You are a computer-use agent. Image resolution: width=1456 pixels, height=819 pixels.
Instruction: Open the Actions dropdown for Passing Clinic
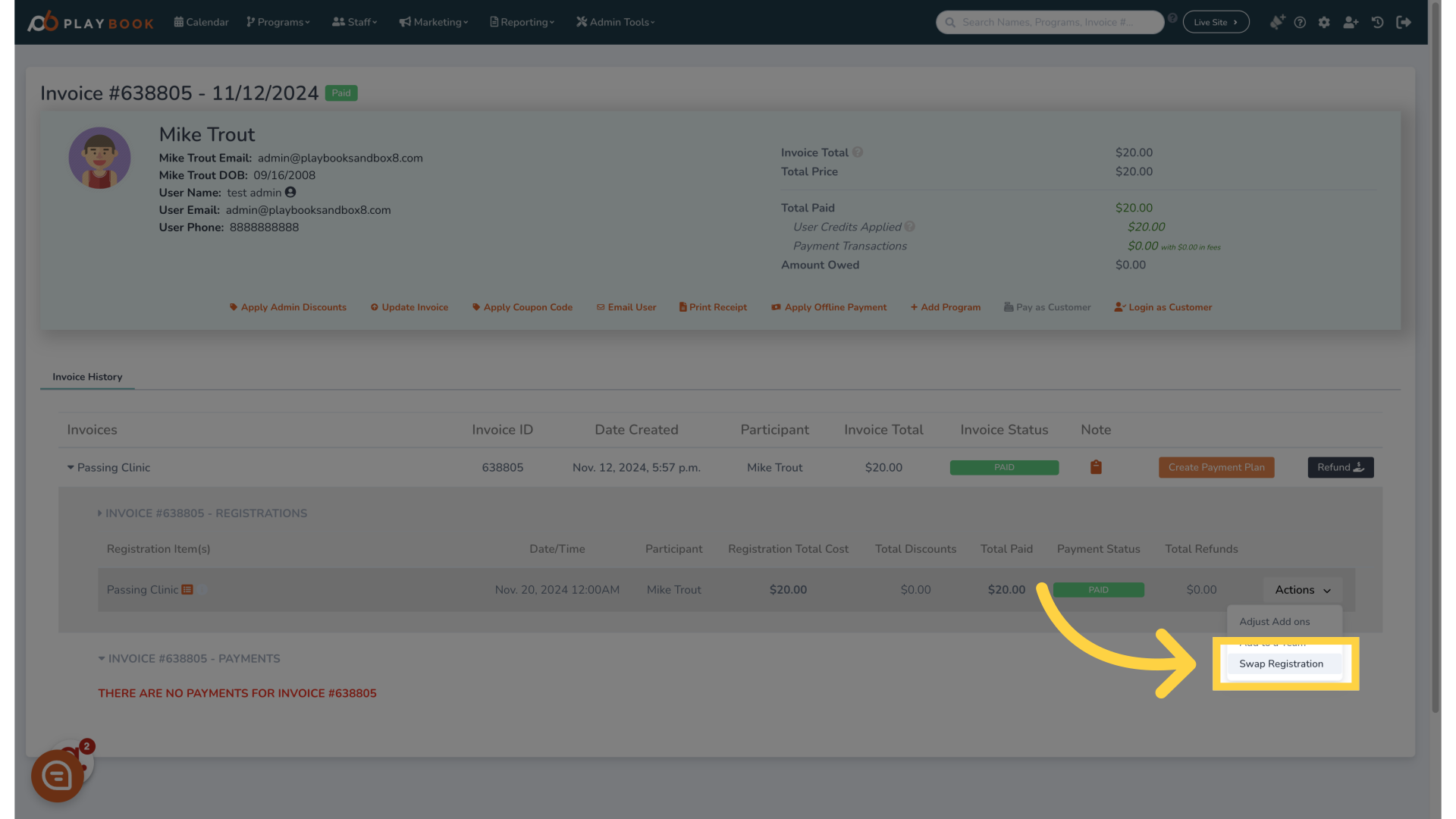pyautogui.click(x=1300, y=589)
